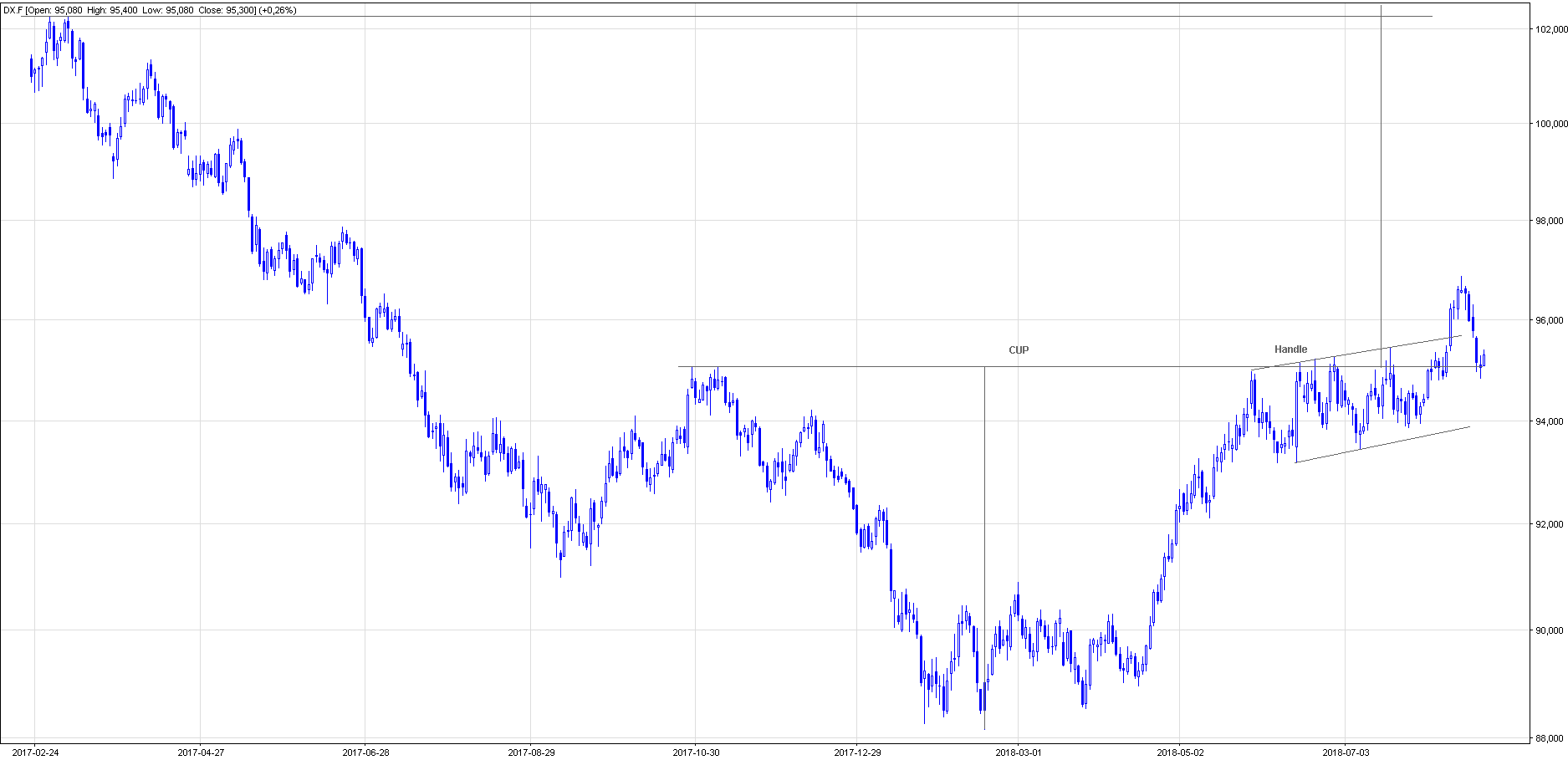Select the "Low: 95,080" value in header
The image size is (1568, 760).
166,10
